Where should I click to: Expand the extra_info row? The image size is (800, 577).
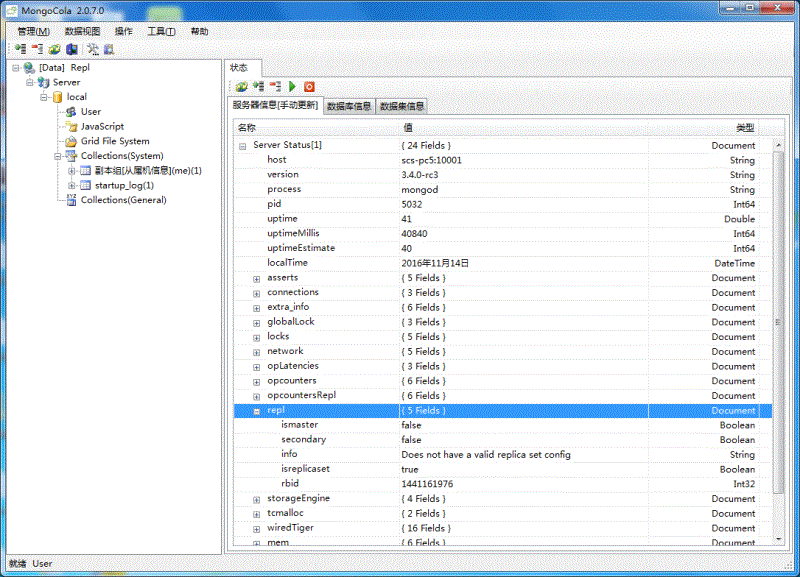257,309
